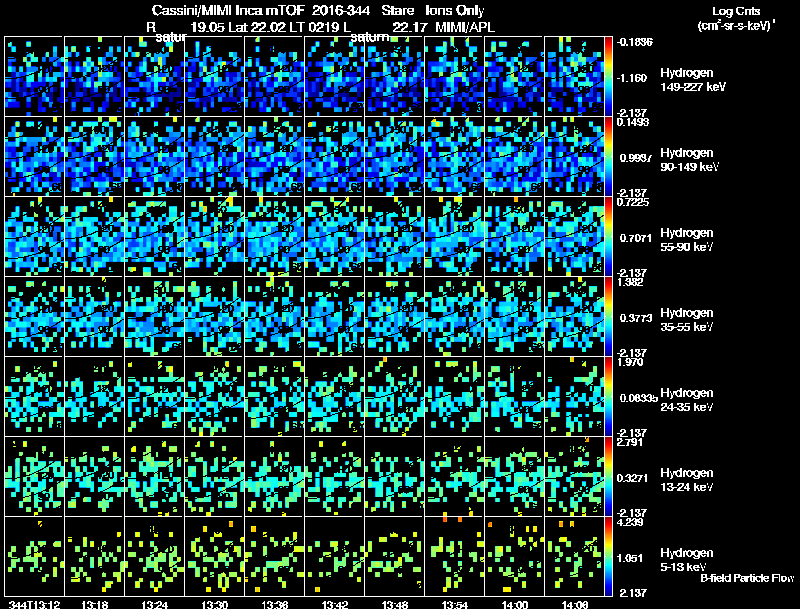
Task: Click the '13:36' time axis label
Action: point(274,604)
